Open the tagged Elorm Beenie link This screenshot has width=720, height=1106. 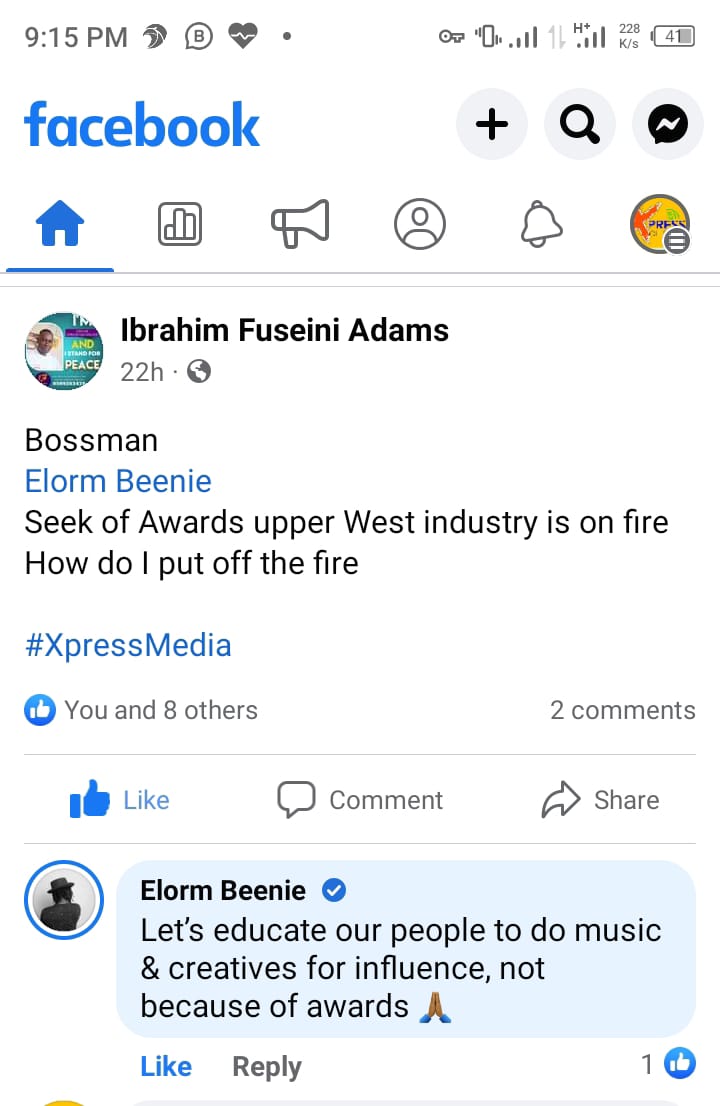[118, 481]
